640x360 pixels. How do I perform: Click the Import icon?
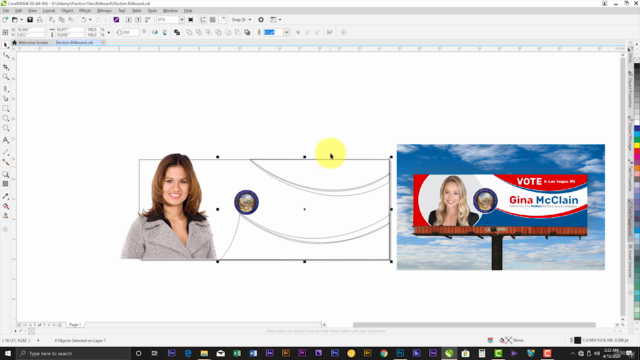coord(129,20)
